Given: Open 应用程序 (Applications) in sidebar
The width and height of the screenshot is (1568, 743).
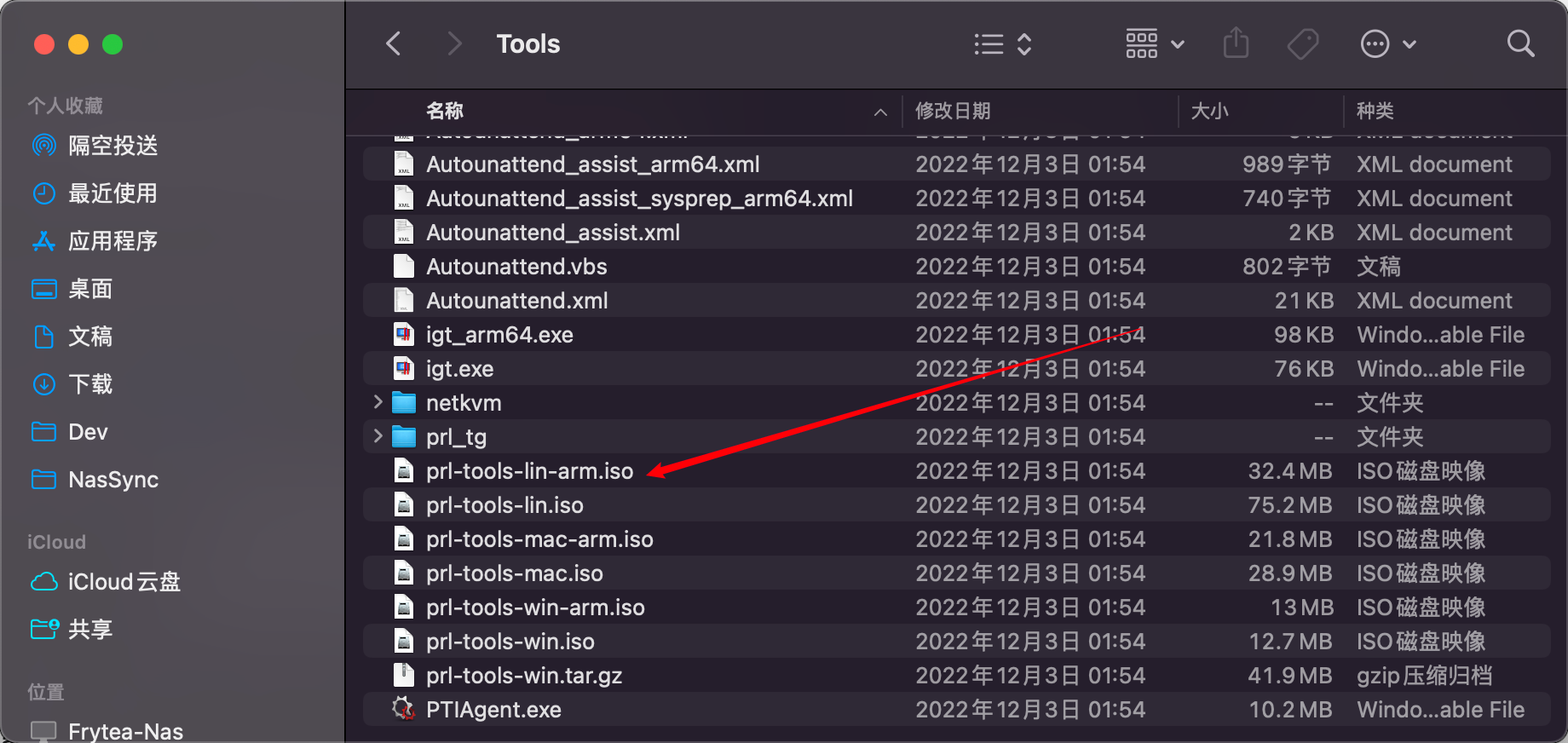Looking at the screenshot, I should point(112,241).
